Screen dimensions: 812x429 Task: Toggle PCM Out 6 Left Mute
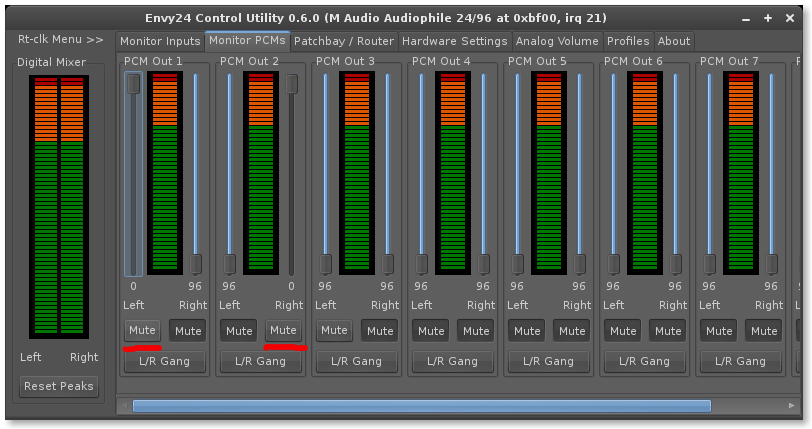622,331
